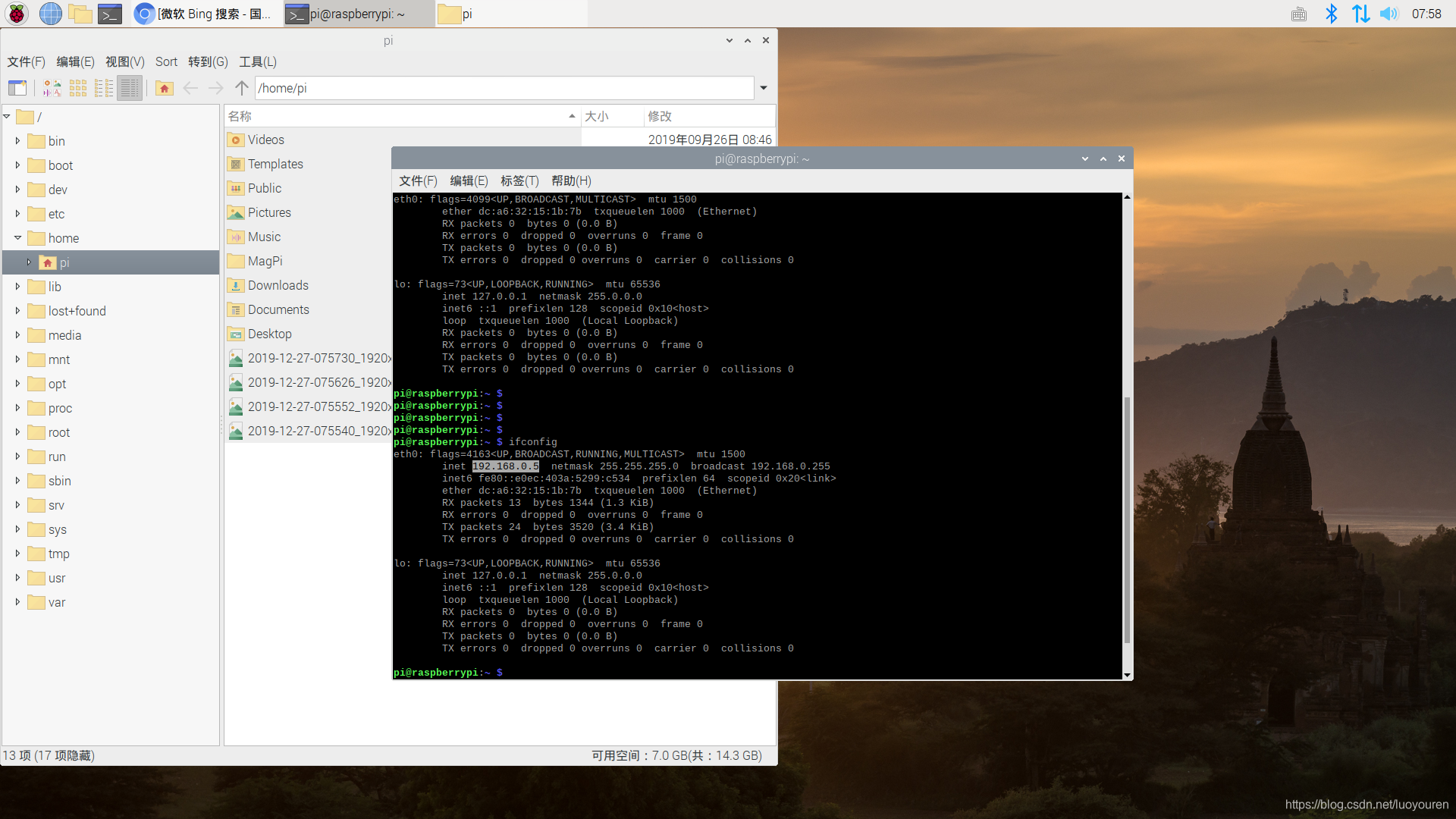
Task: Expand the boot folder tree node
Action: pos(17,165)
